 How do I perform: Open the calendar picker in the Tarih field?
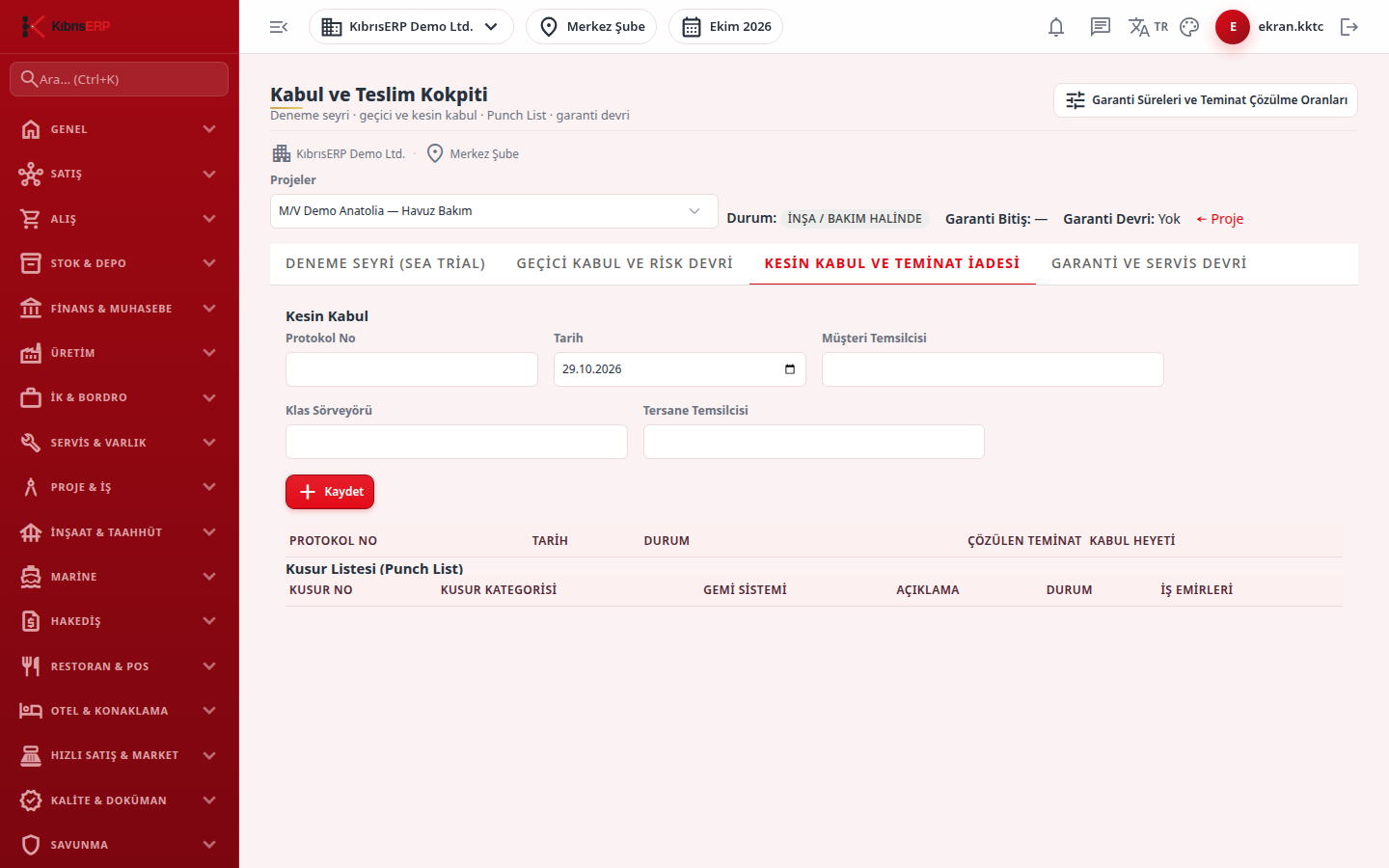pyautogui.click(x=790, y=369)
